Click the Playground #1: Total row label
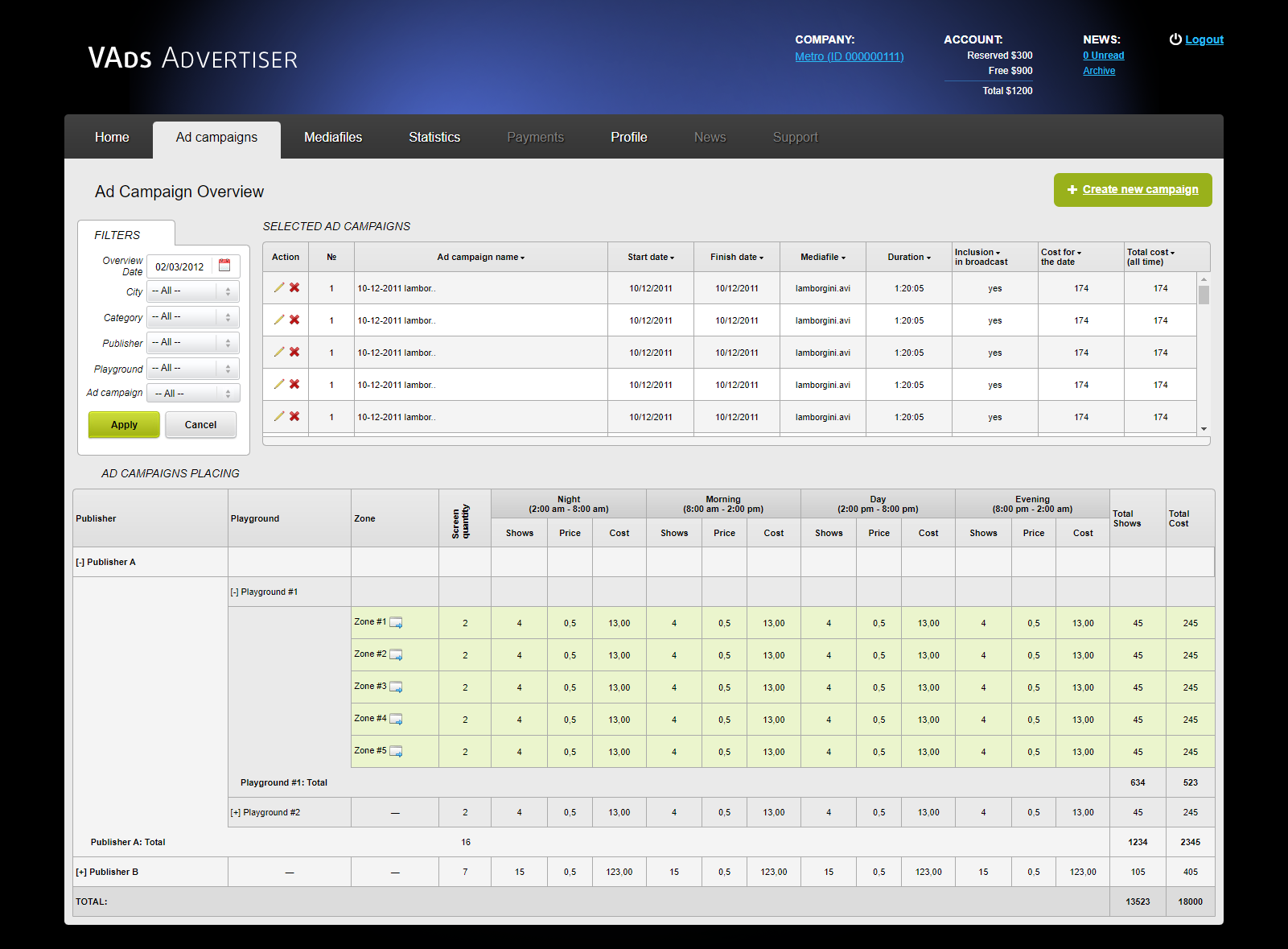 pos(284,782)
